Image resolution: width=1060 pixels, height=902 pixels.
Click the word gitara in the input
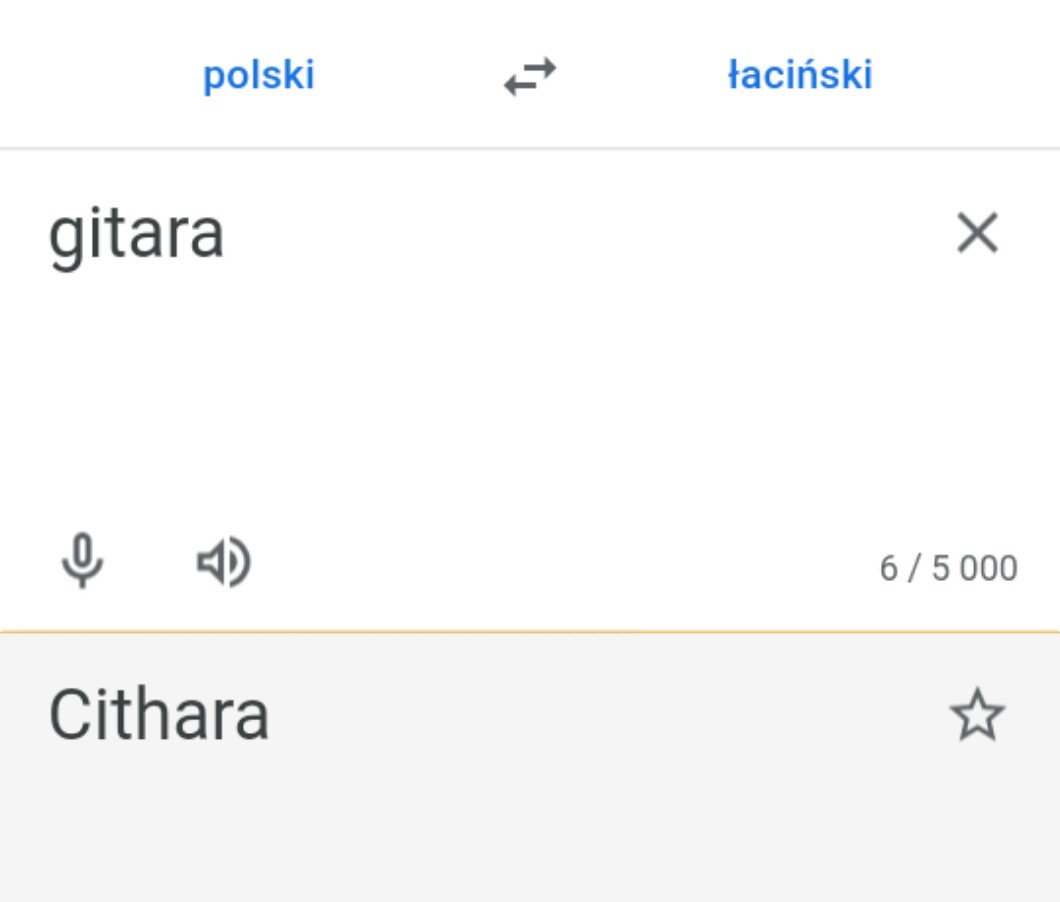pyautogui.click(x=136, y=236)
